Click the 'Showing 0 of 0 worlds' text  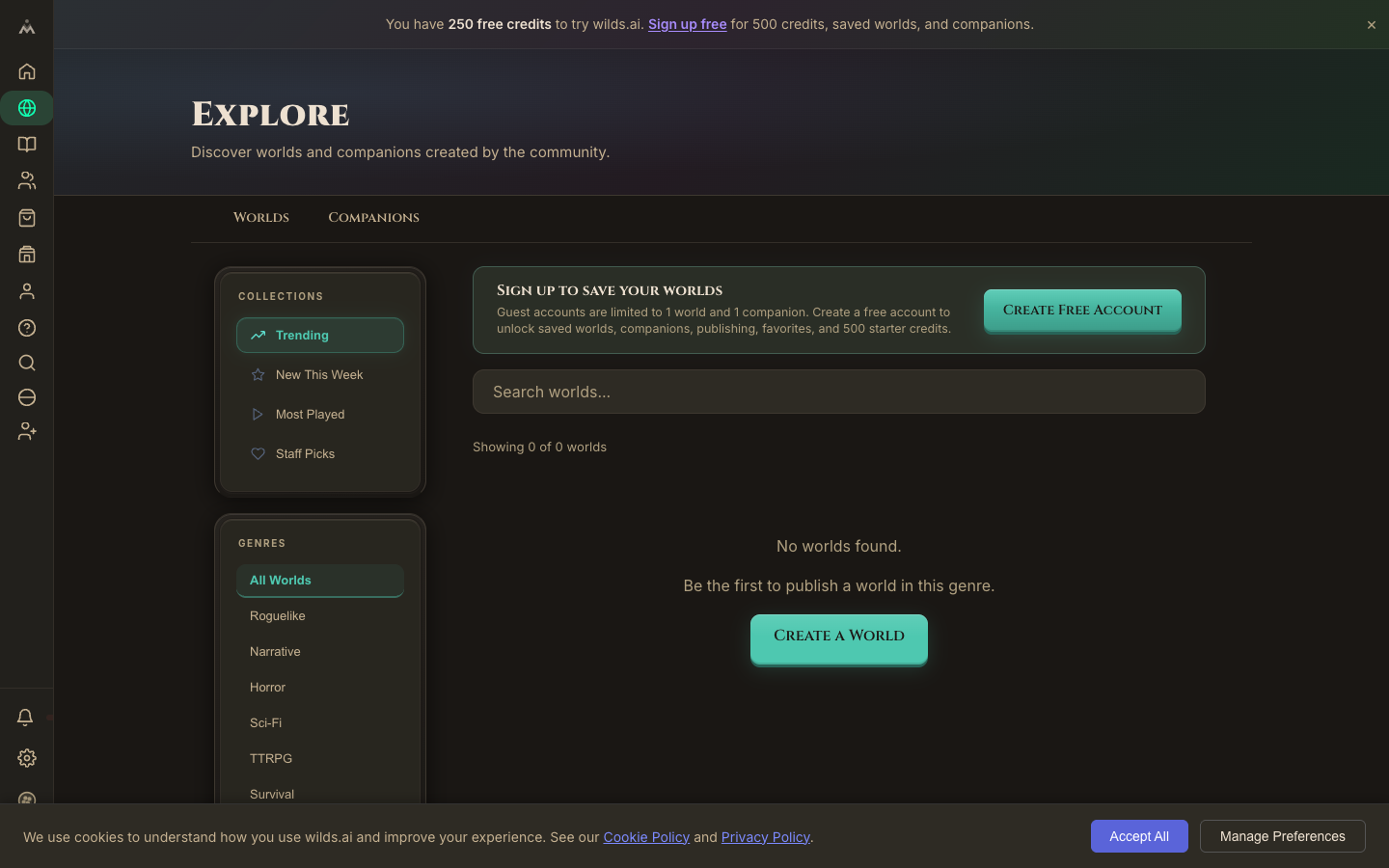[539, 448]
